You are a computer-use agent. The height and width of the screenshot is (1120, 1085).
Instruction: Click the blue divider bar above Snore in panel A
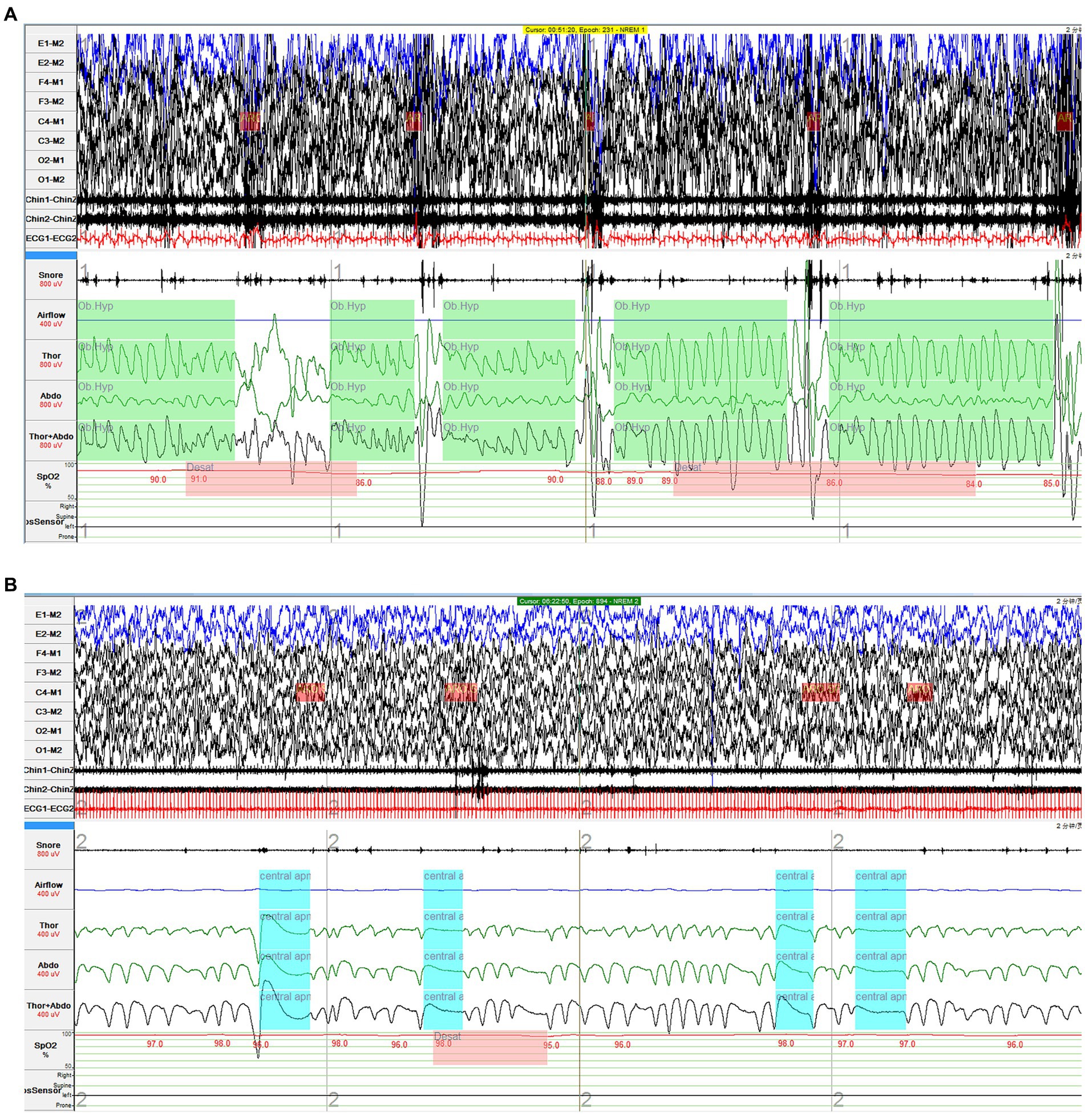click(x=51, y=255)
